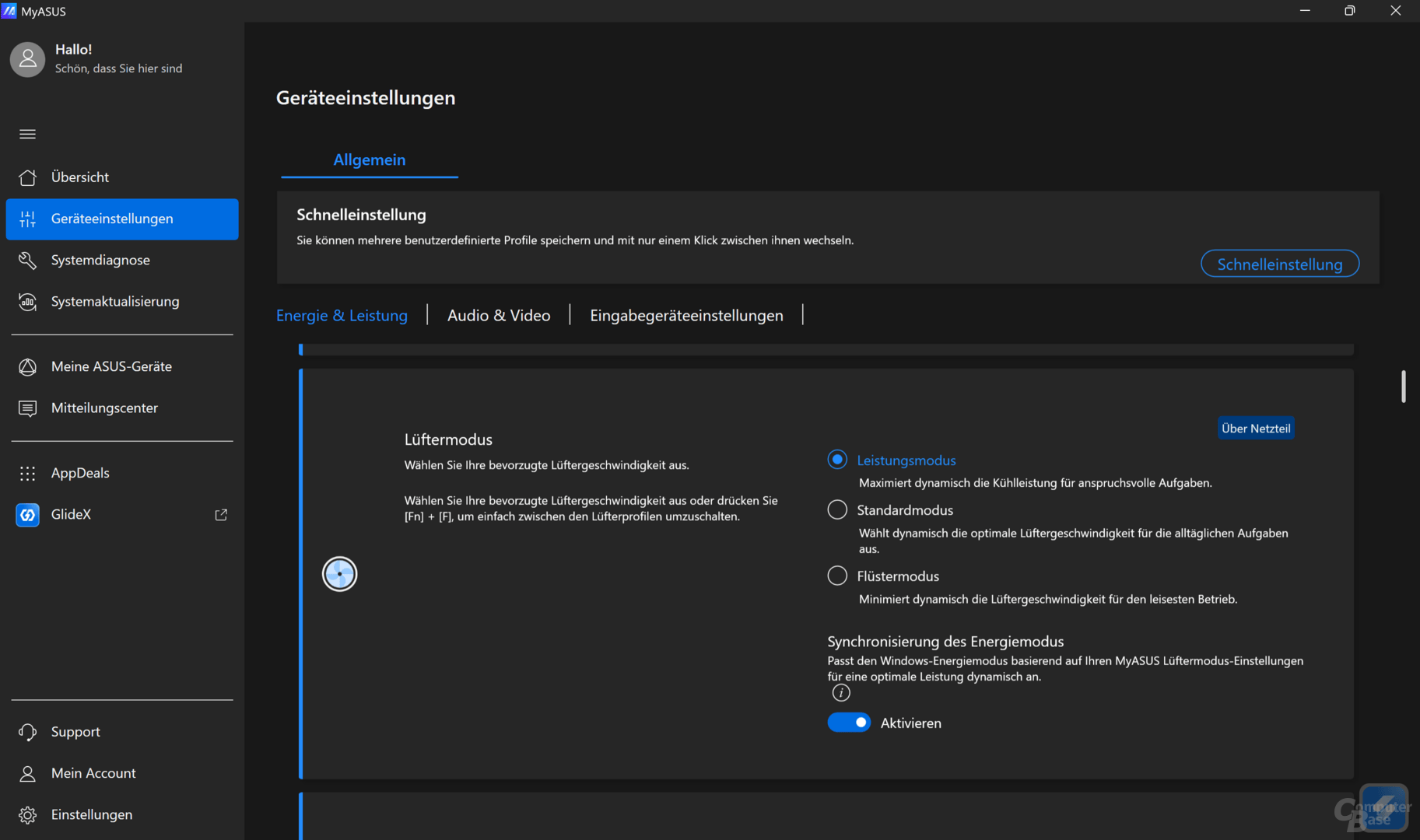1420x840 pixels.
Task: Open Mitteilungscenter message icon
Action: click(27, 408)
